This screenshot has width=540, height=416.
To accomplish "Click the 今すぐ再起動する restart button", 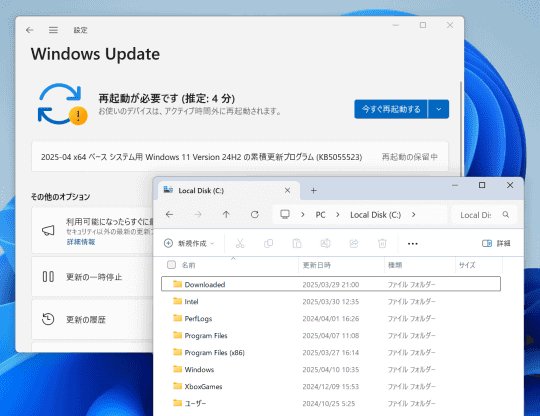I will tap(391, 109).
